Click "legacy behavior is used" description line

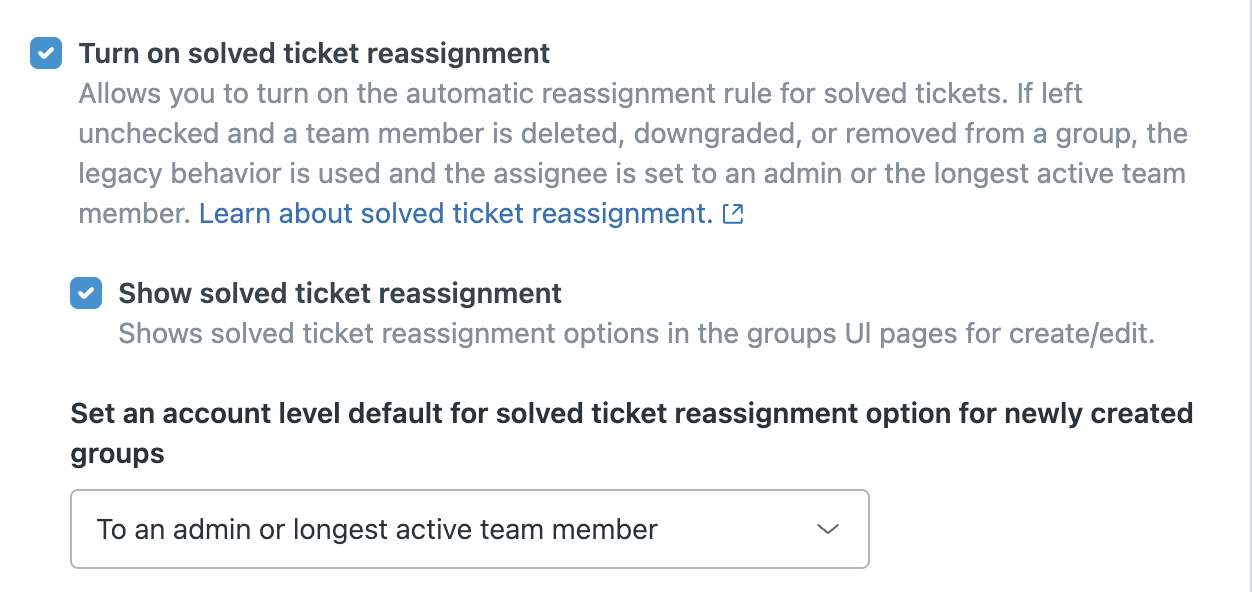[632, 173]
